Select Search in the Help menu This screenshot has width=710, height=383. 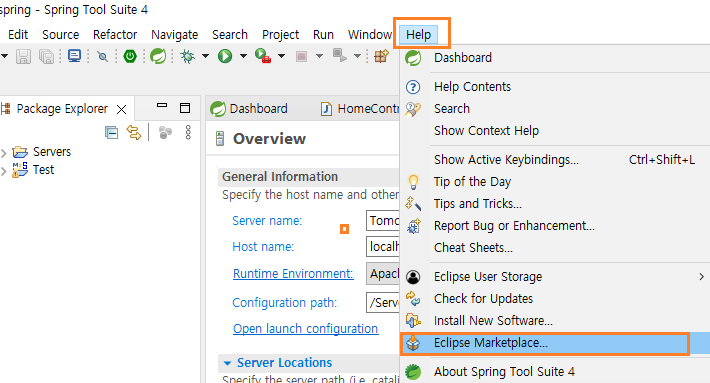[555, 109]
